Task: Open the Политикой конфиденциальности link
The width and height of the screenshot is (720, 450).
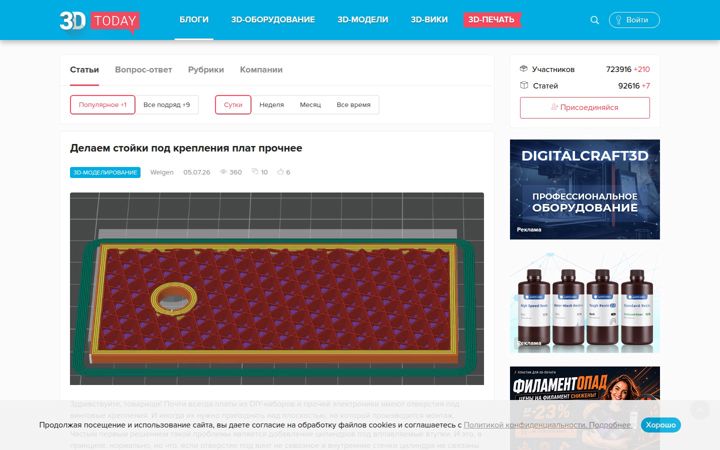Action: tap(525, 425)
